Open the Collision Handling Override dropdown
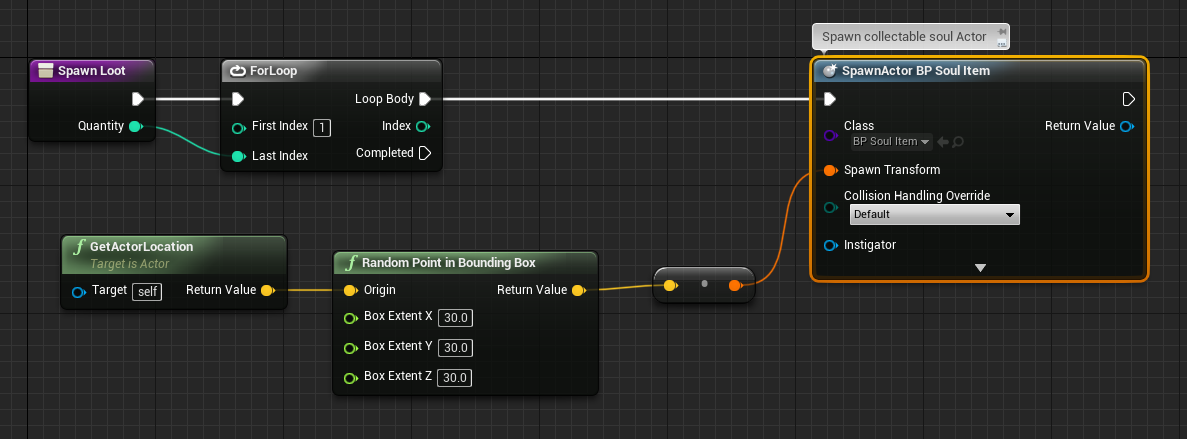The width and height of the screenshot is (1187, 439). click(x=935, y=215)
